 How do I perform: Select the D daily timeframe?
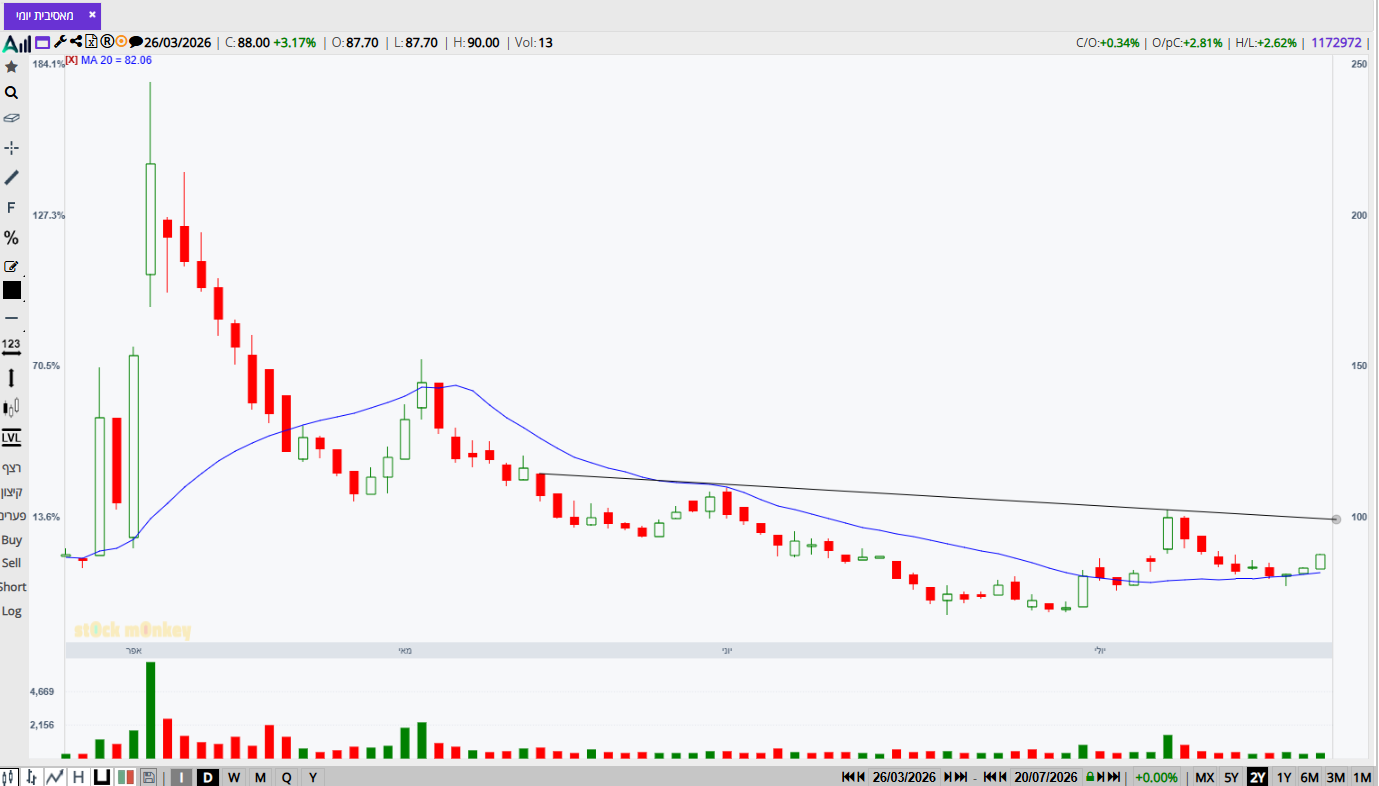coord(208,777)
